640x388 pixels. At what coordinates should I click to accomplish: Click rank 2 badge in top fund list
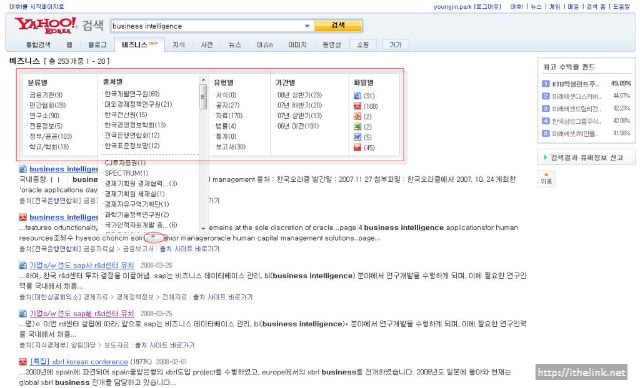click(546, 96)
